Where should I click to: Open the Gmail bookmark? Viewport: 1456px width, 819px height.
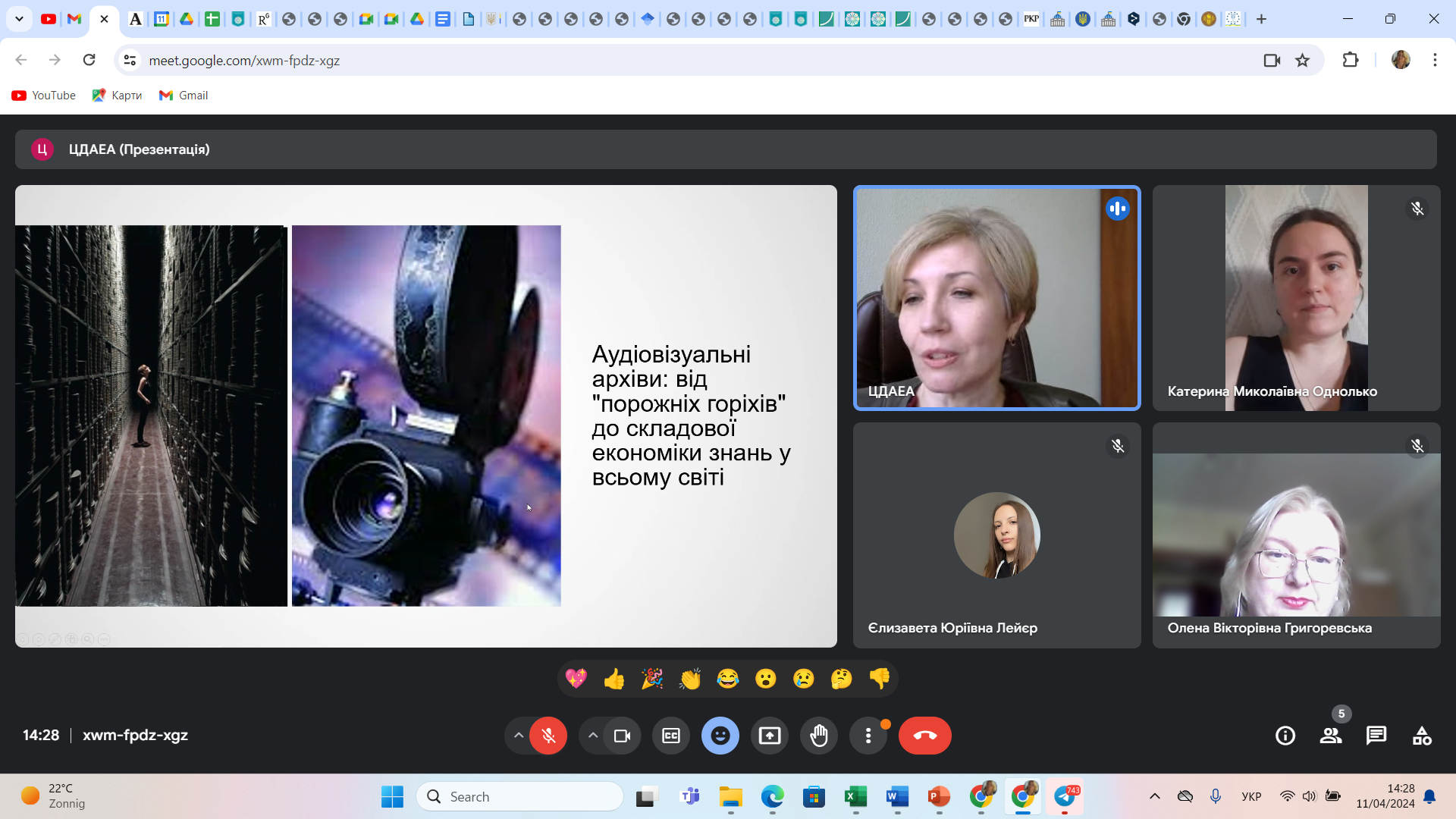point(184,96)
